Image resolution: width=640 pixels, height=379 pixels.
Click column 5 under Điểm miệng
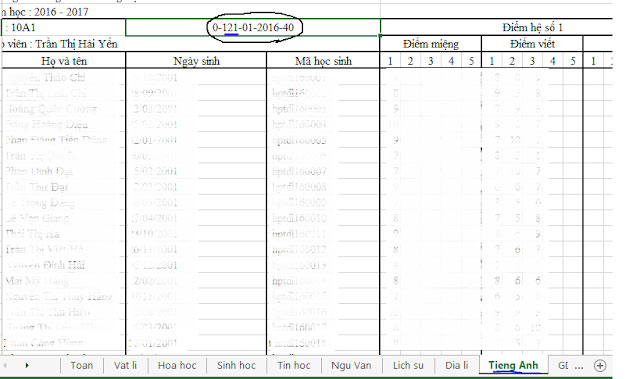[x=471, y=61]
